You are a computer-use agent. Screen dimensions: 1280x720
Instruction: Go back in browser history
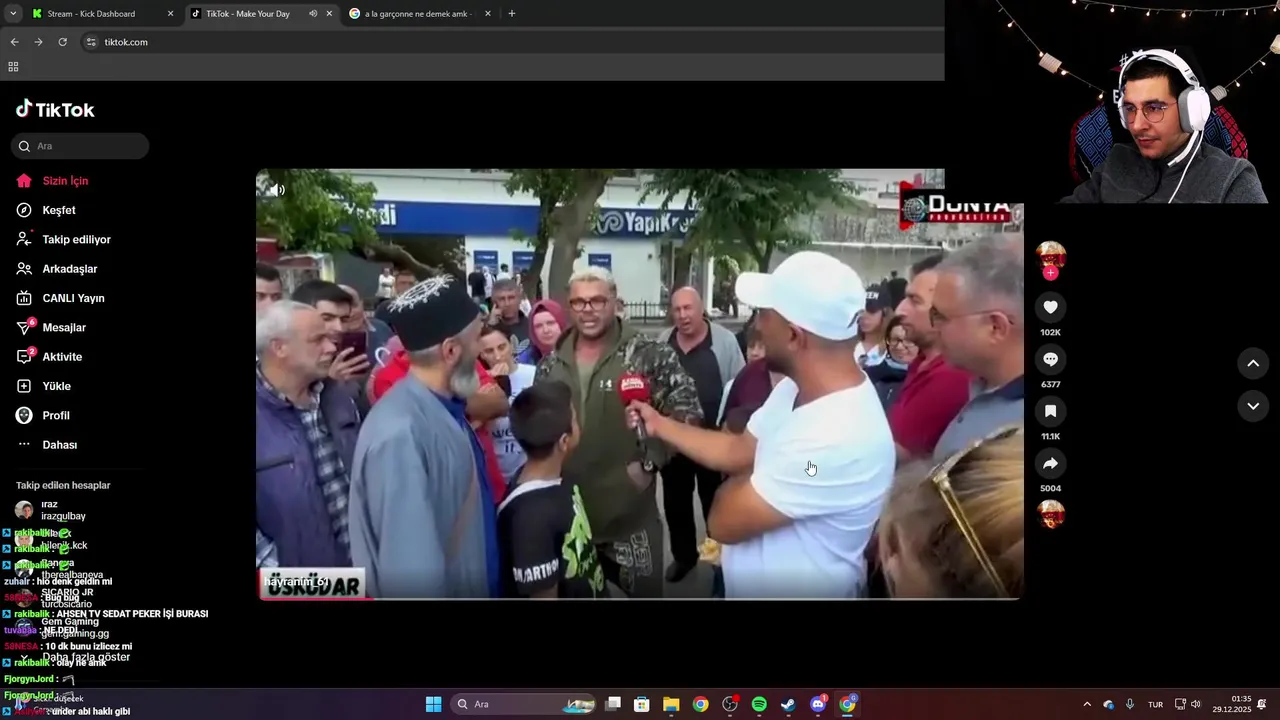click(x=14, y=42)
